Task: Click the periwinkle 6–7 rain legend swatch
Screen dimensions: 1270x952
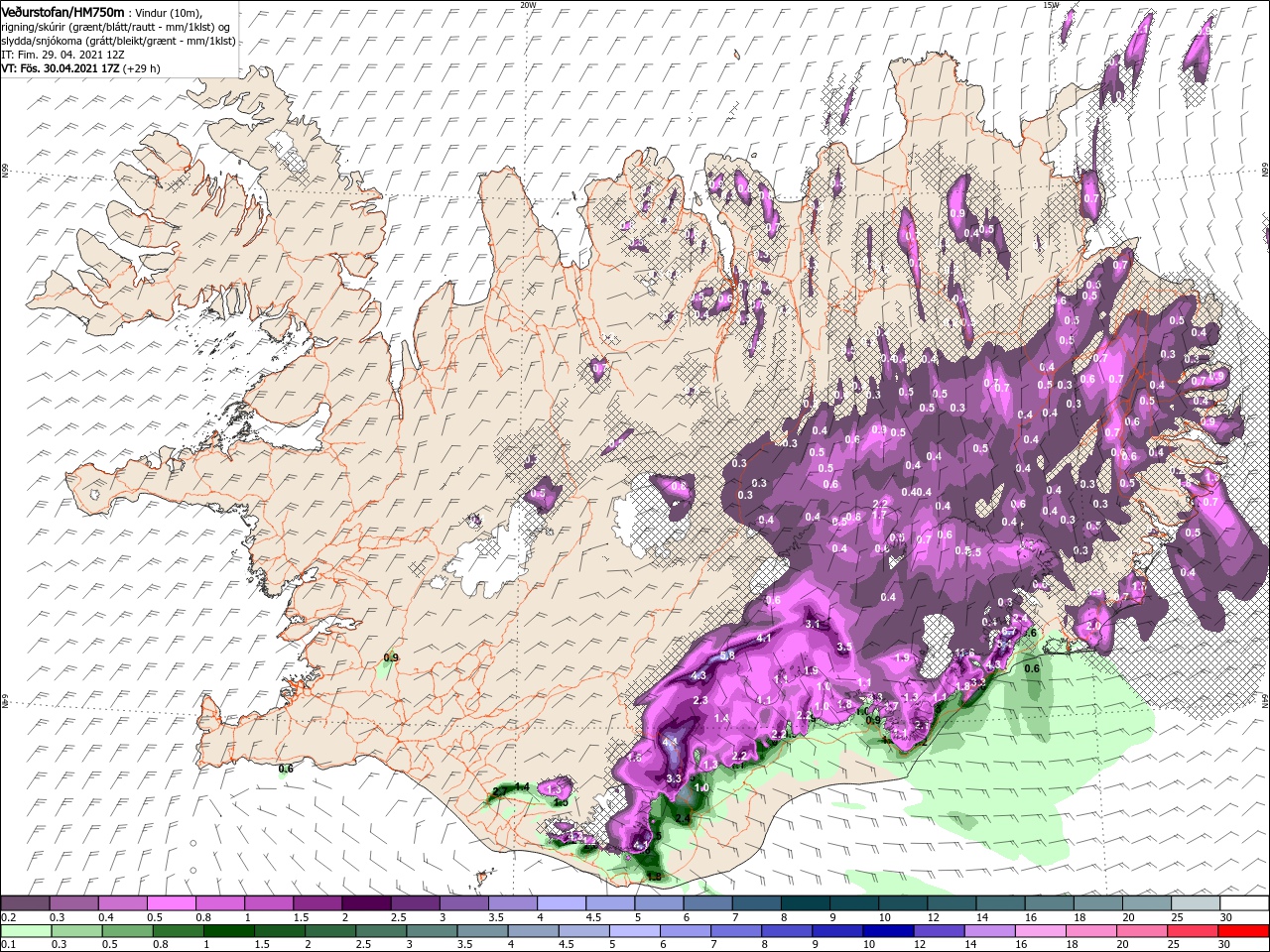Action: (x=686, y=930)
